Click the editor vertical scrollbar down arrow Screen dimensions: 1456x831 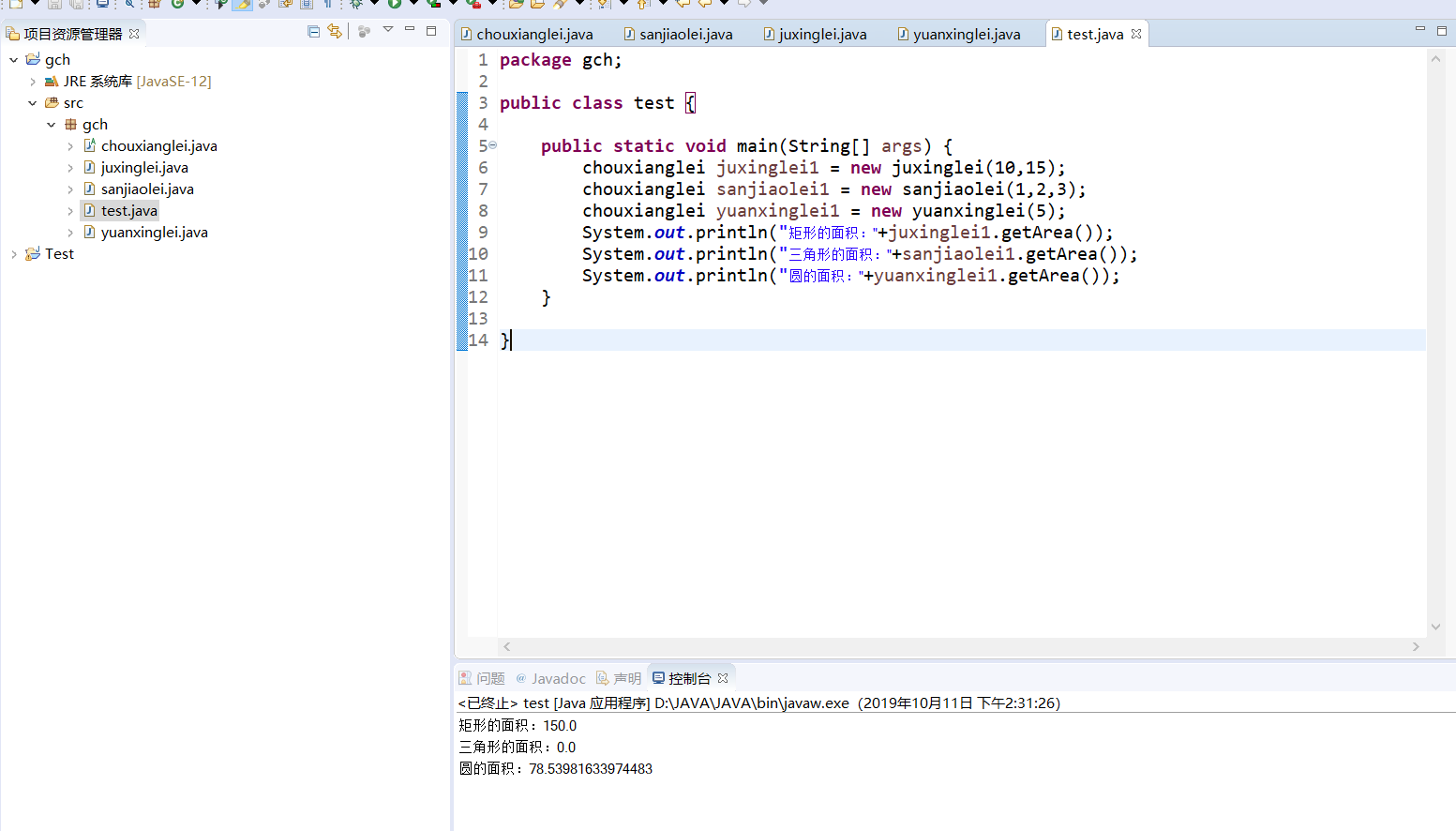point(1435,627)
